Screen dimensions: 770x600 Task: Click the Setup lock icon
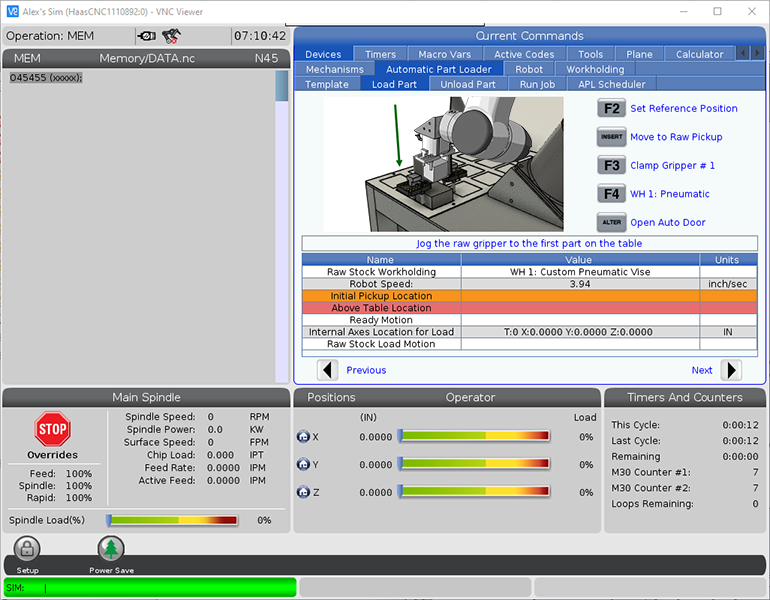click(x=27, y=549)
